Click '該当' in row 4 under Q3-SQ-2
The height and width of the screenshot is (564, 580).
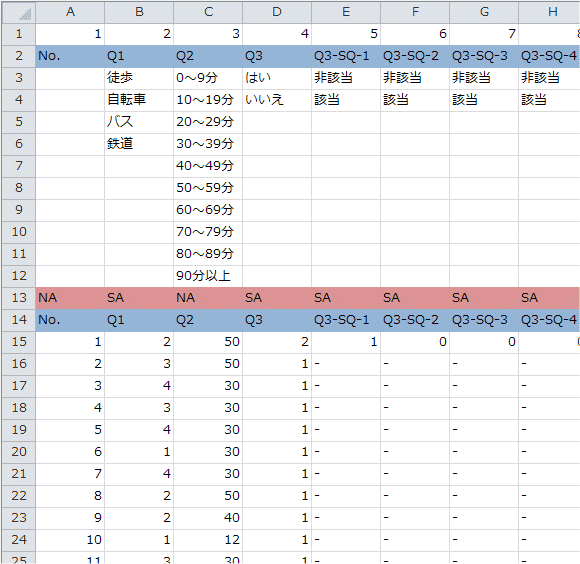coord(415,100)
